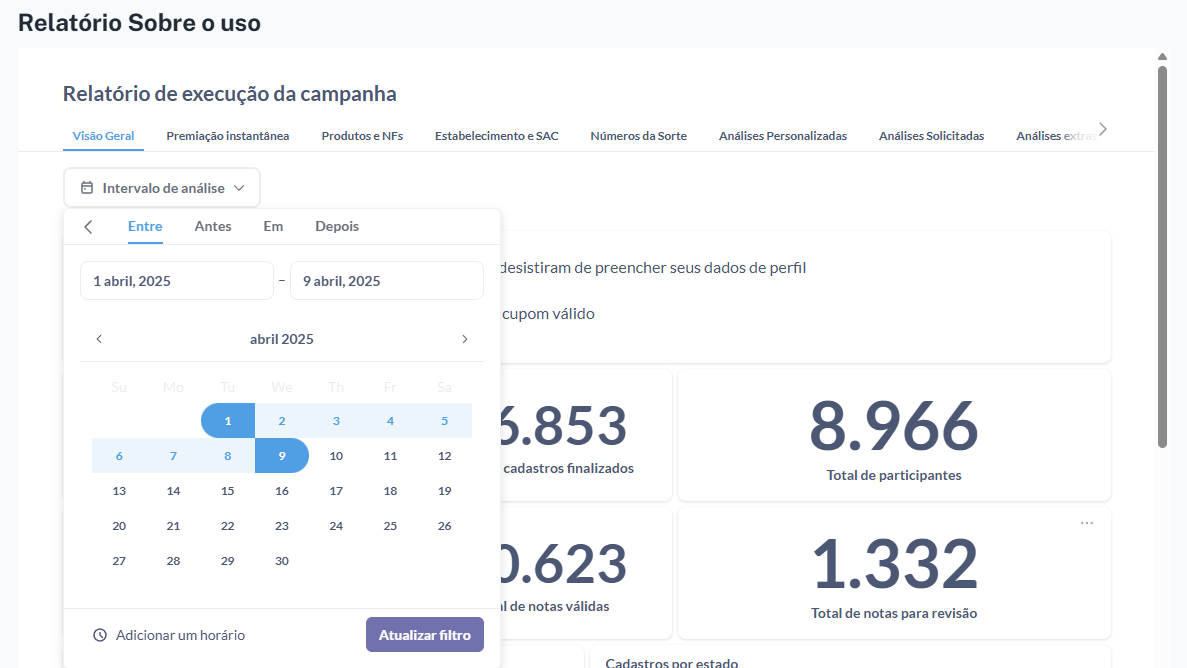Click Adicionar um horário link
This screenshot has width=1187, height=668.
tap(180, 635)
